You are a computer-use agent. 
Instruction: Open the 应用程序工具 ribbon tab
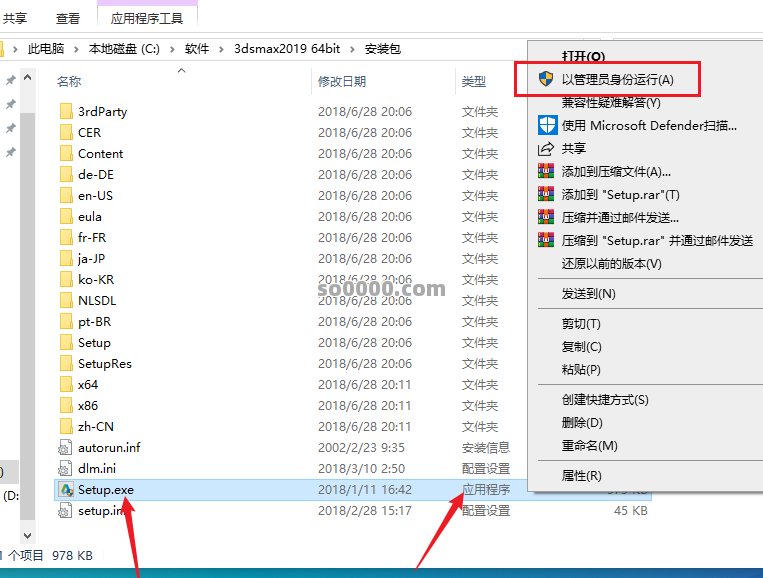147,18
